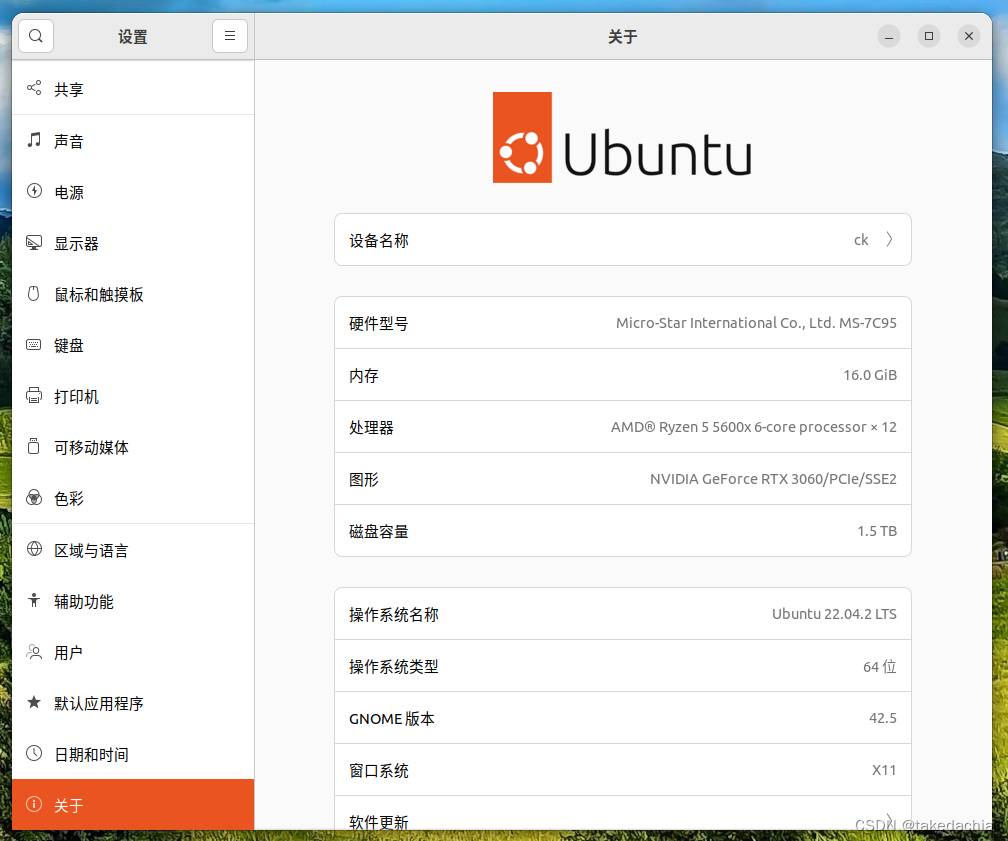The height and width of the screenshot is (841, 1008).
Task: Click Ubuntu 22.04.2 LTS OS name value
Action: (x=834, y=614)
